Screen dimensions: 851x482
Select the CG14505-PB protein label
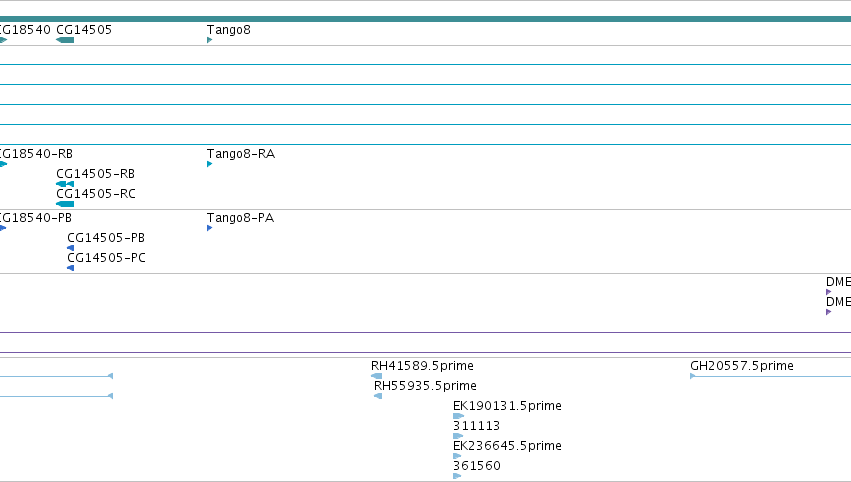106,238
